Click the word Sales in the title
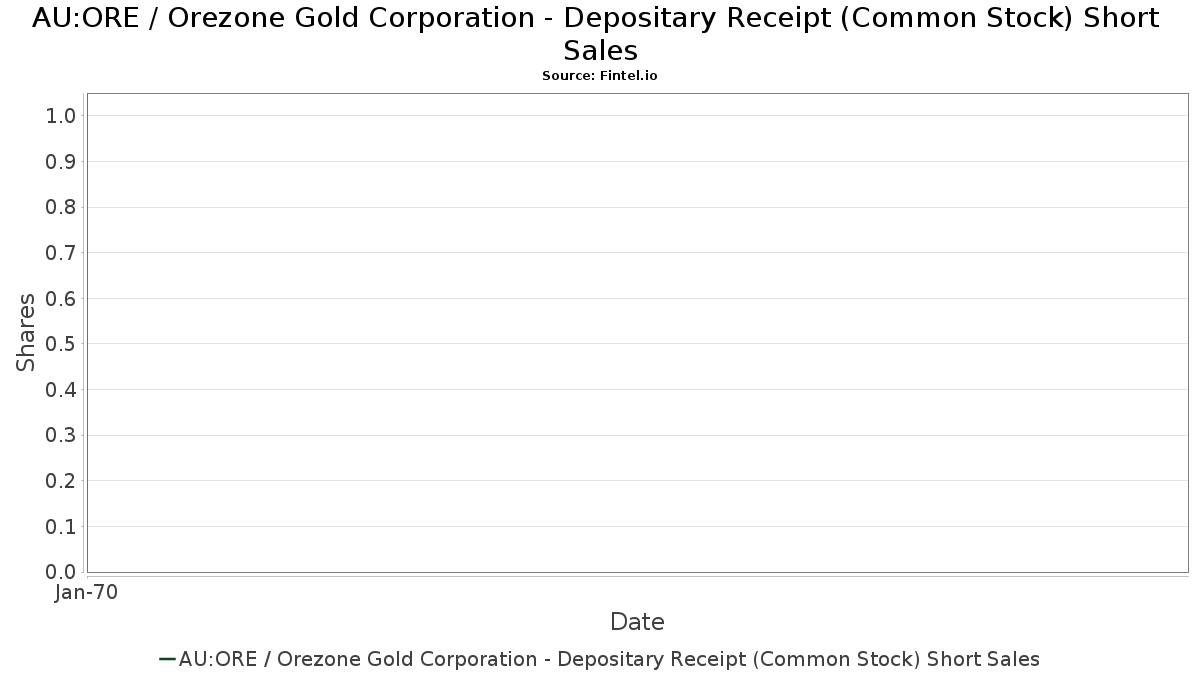This screenshot has height=675, width=1200. [x=600, y=50]
